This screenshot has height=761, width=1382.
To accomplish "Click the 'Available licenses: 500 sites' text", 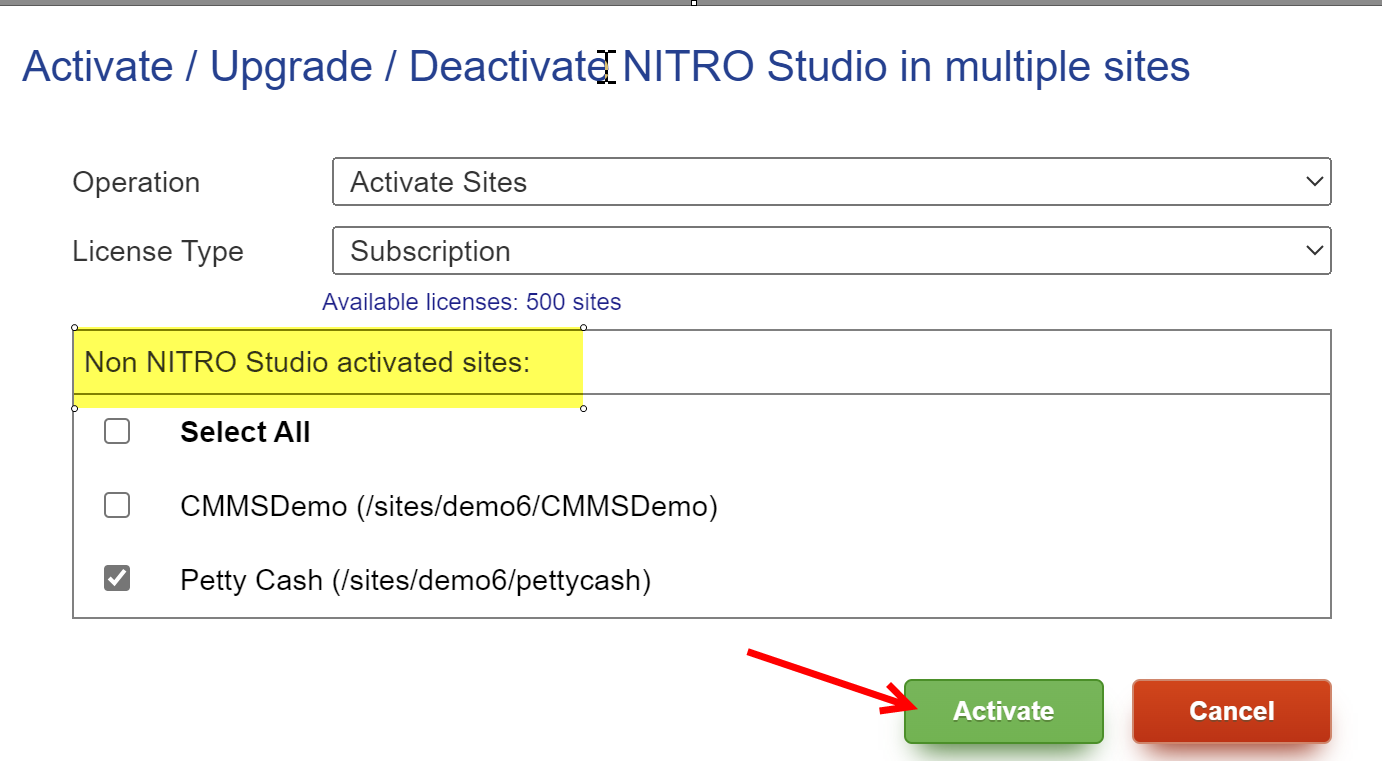I will tap(472, 302).
